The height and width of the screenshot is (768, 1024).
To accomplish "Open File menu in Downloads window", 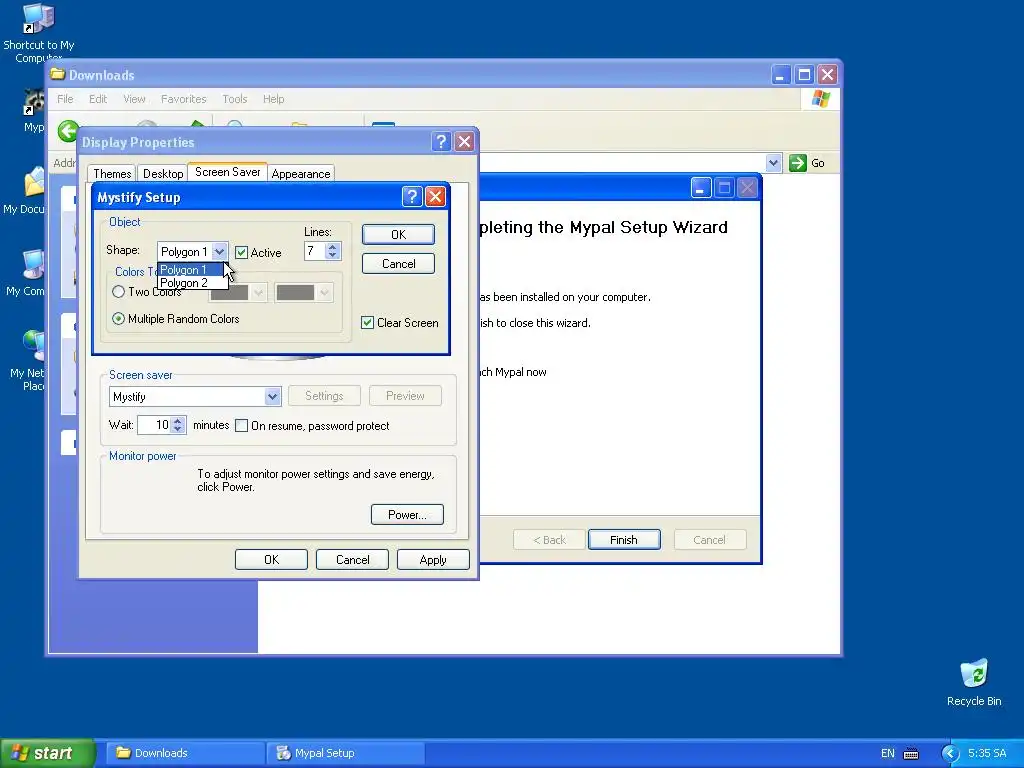I will [x=65, y=99].
